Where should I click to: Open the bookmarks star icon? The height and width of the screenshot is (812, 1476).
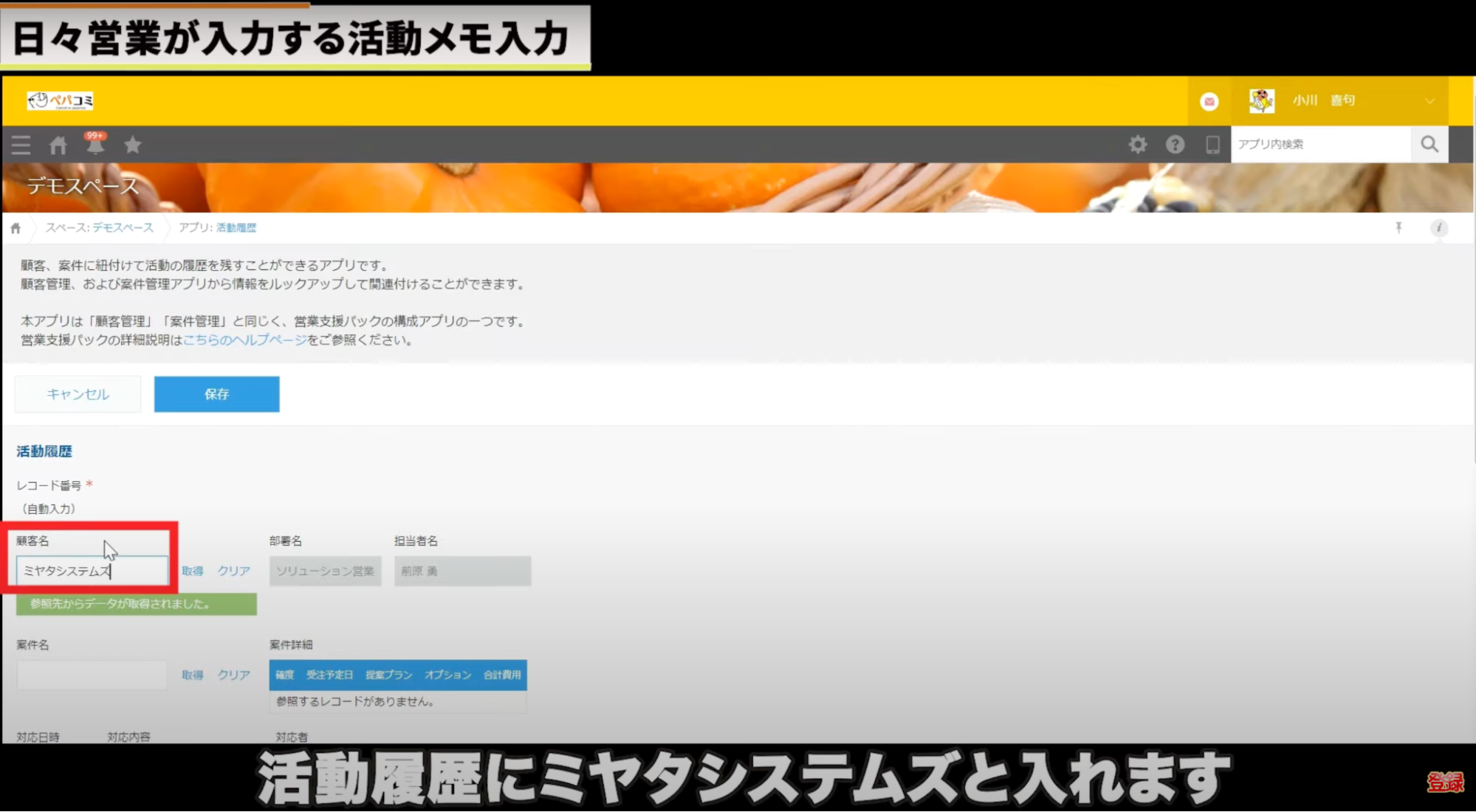(133, 145)
